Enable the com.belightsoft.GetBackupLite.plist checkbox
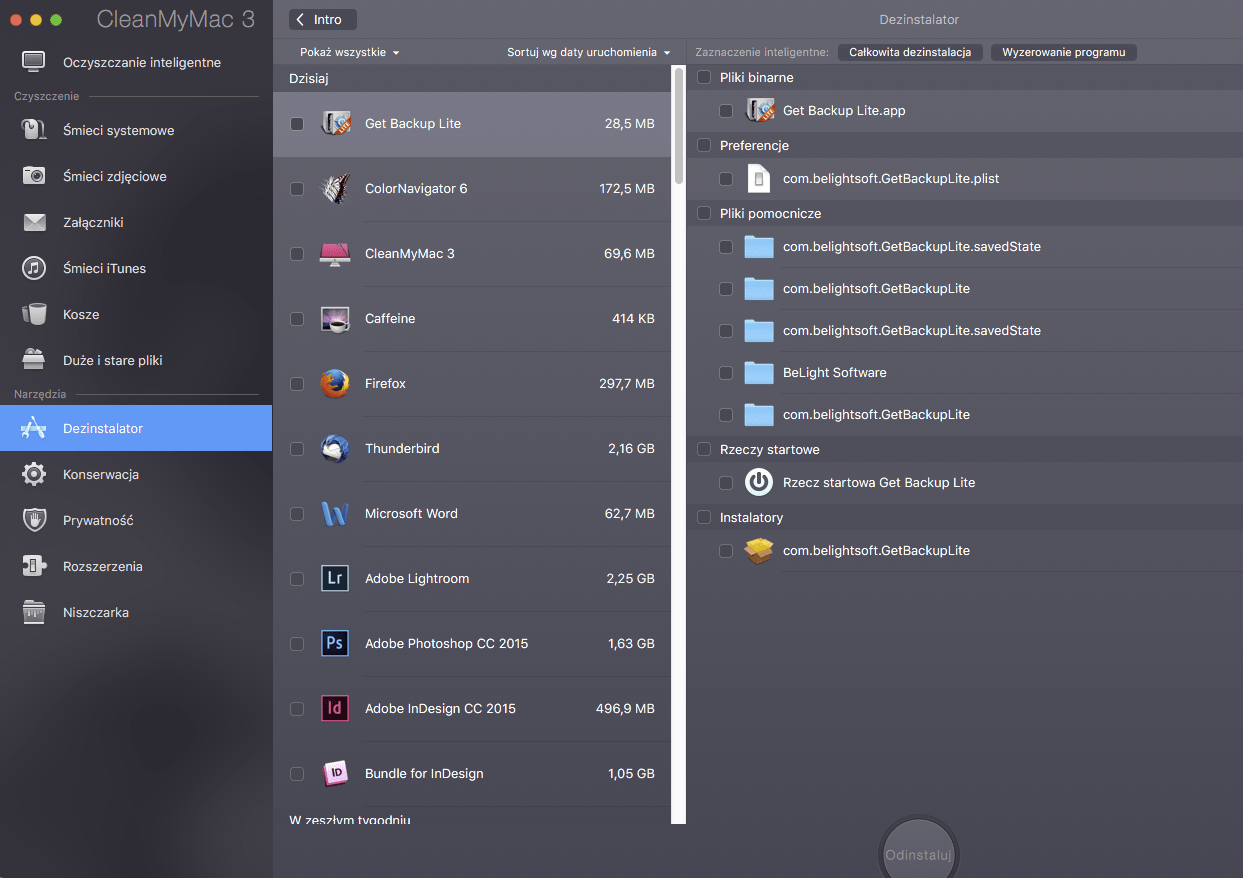Viewport: 1243px width, 878px height. pyautogui.click(x=725, y=178)
